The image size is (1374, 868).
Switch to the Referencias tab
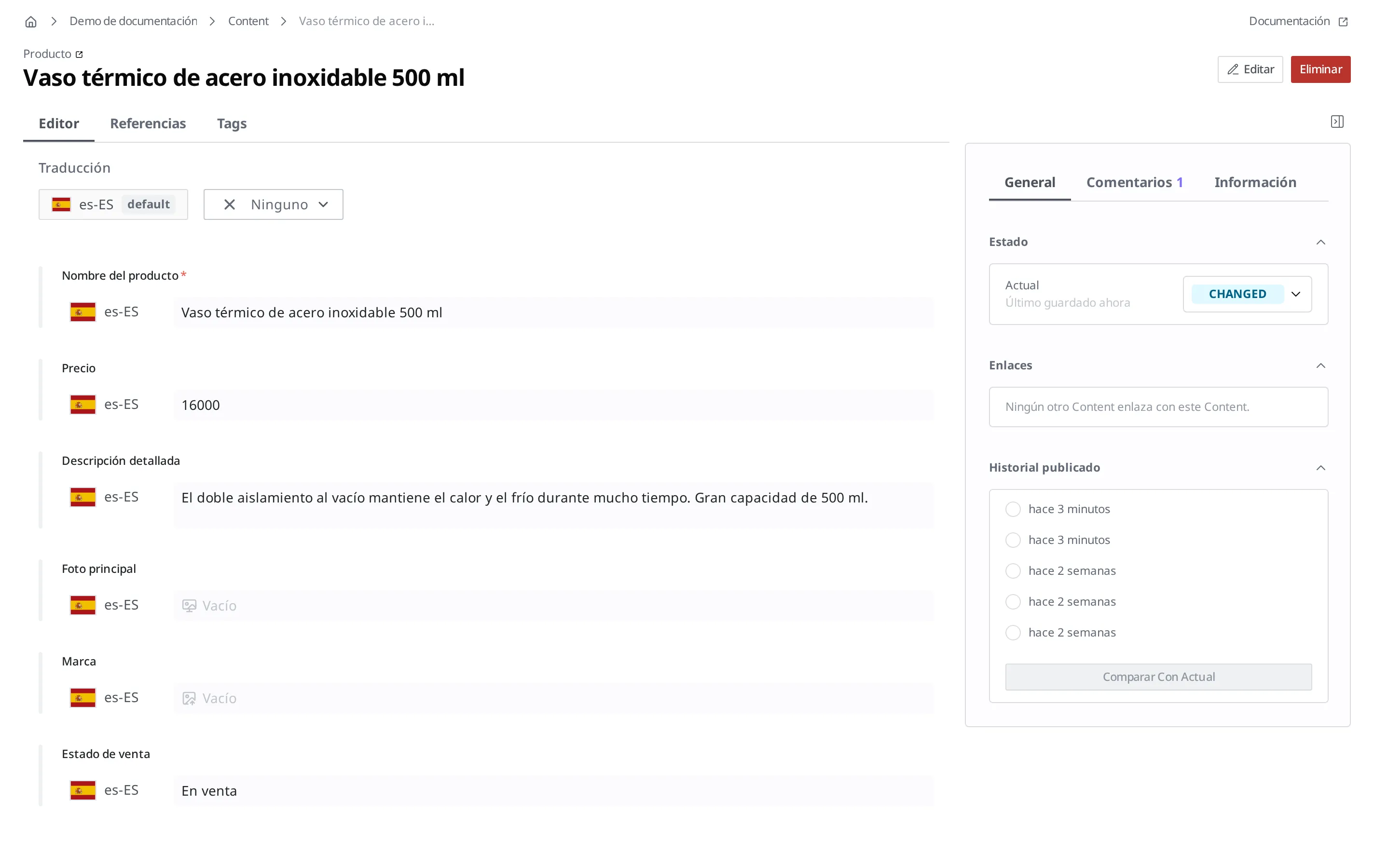(x=148, y=124)
